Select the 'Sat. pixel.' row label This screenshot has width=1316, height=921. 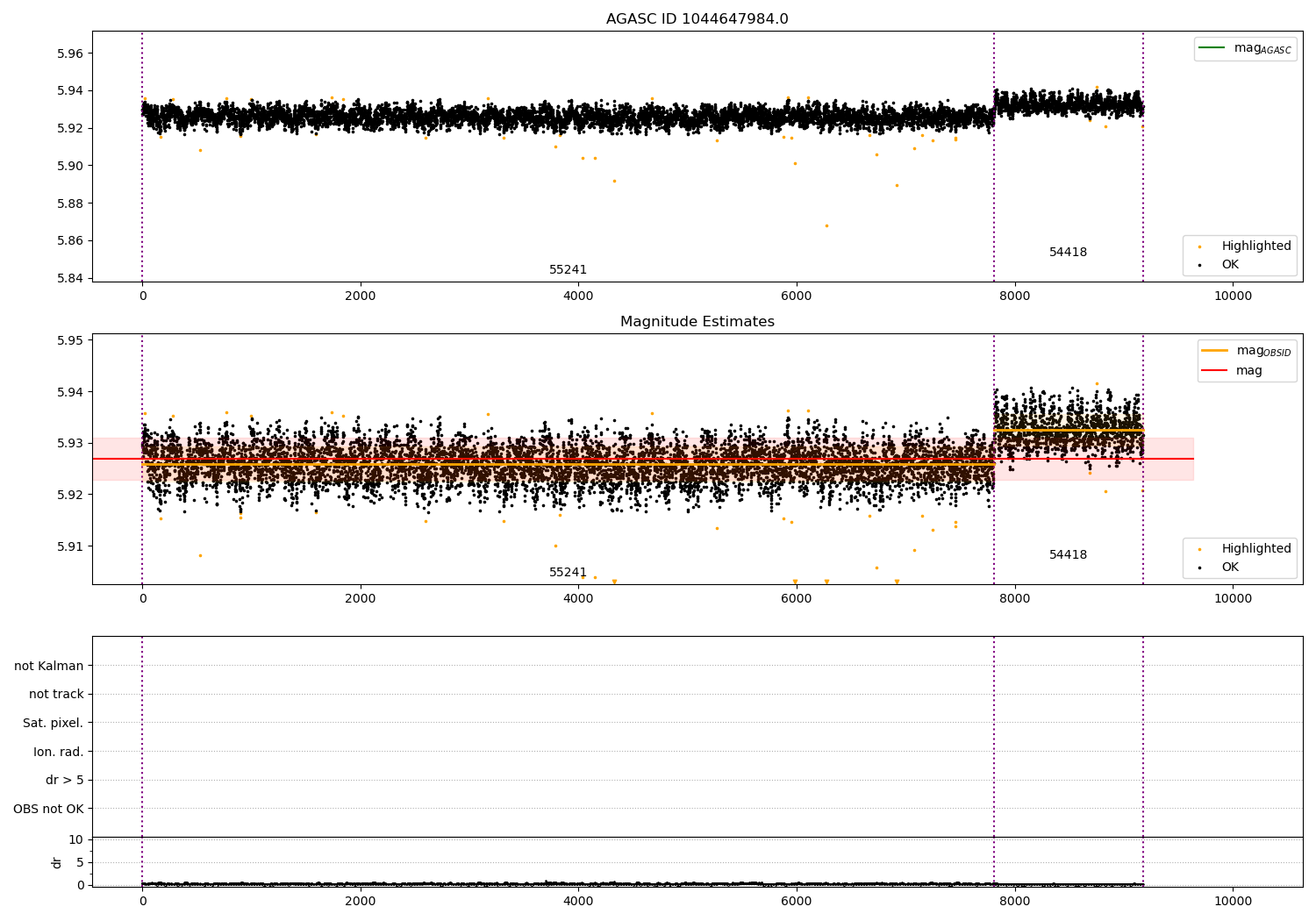tap(53, 723)
